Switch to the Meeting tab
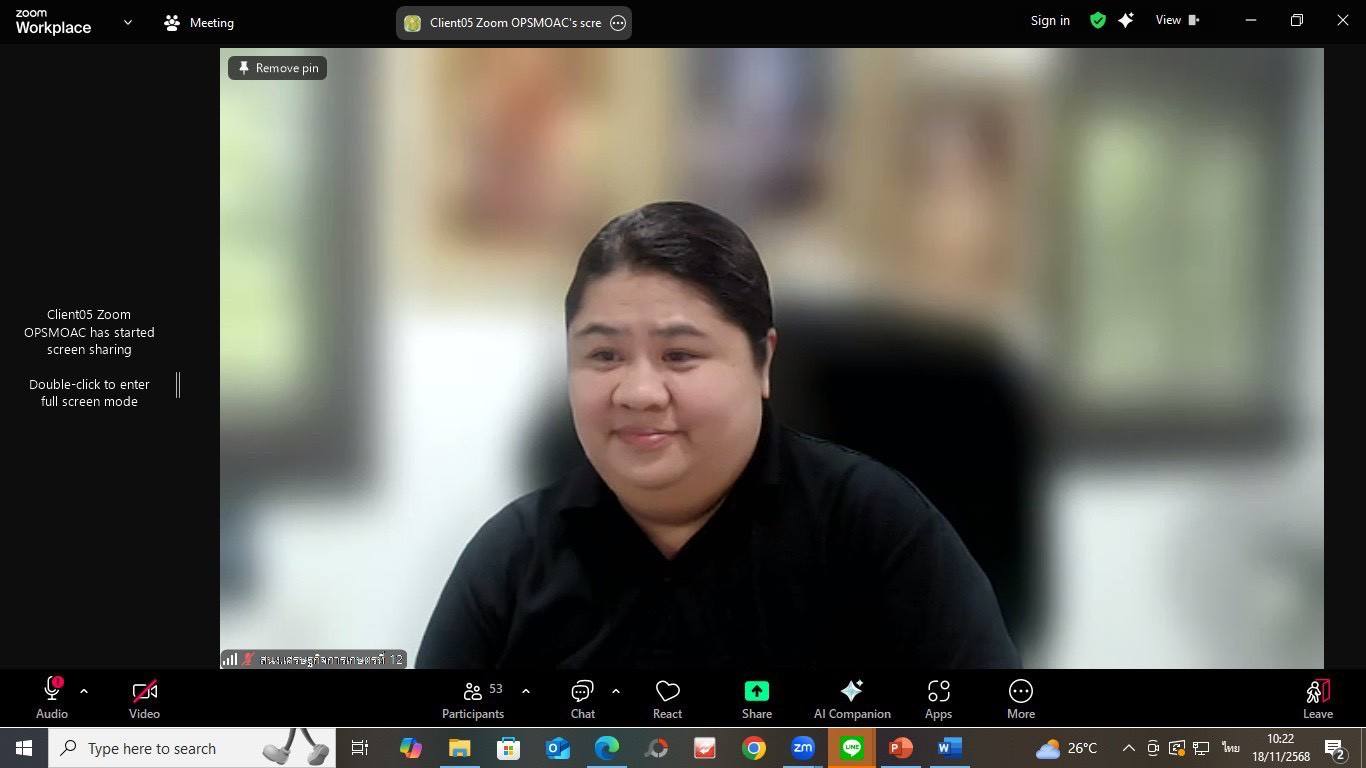1366x768 pixels. point(199,22)
